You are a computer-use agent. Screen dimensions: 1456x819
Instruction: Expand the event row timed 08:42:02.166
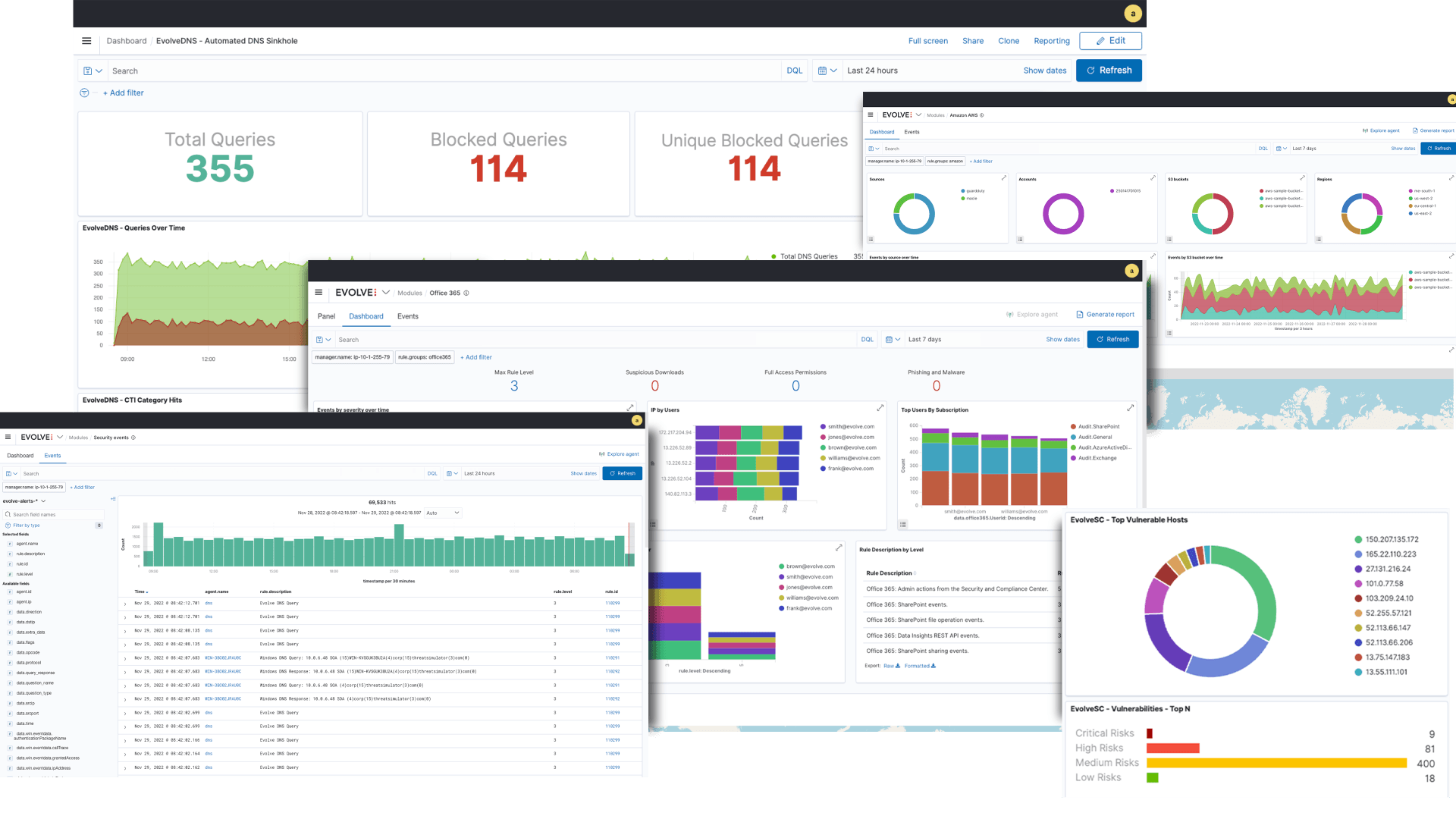(x=125, y=740)
